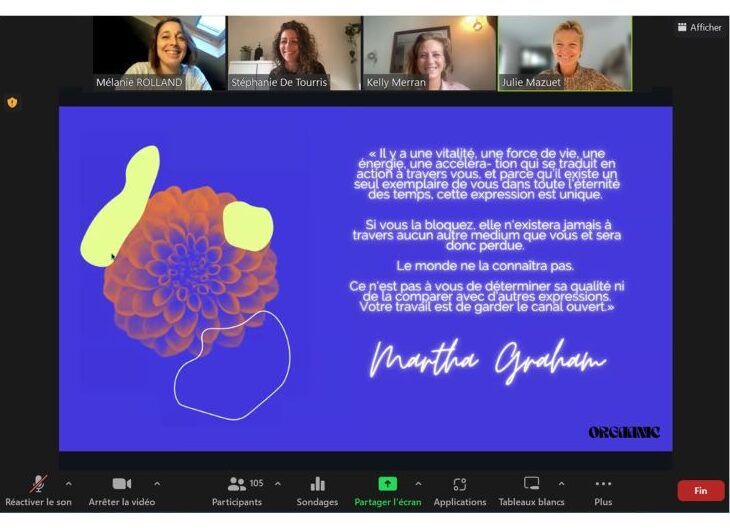The width and height of the screenshot is (730, 530).
Task: Click the muted microphone icon to unmute
Action: point(37,484)
